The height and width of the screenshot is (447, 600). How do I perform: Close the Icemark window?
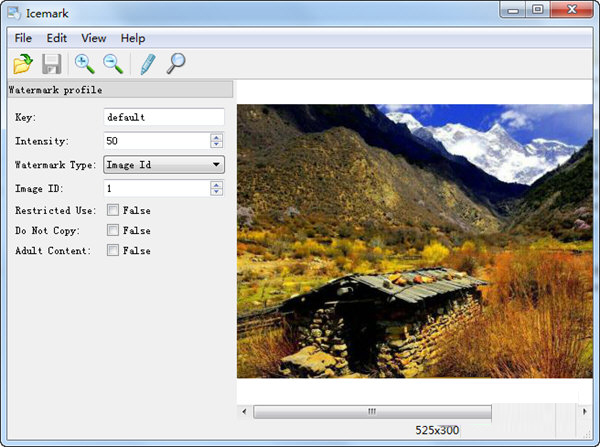point(572,10)
